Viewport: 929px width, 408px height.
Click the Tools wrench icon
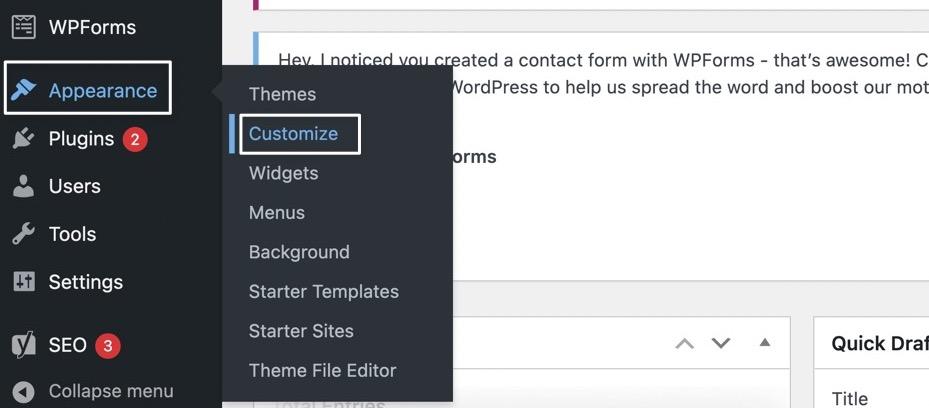point(24,234)
